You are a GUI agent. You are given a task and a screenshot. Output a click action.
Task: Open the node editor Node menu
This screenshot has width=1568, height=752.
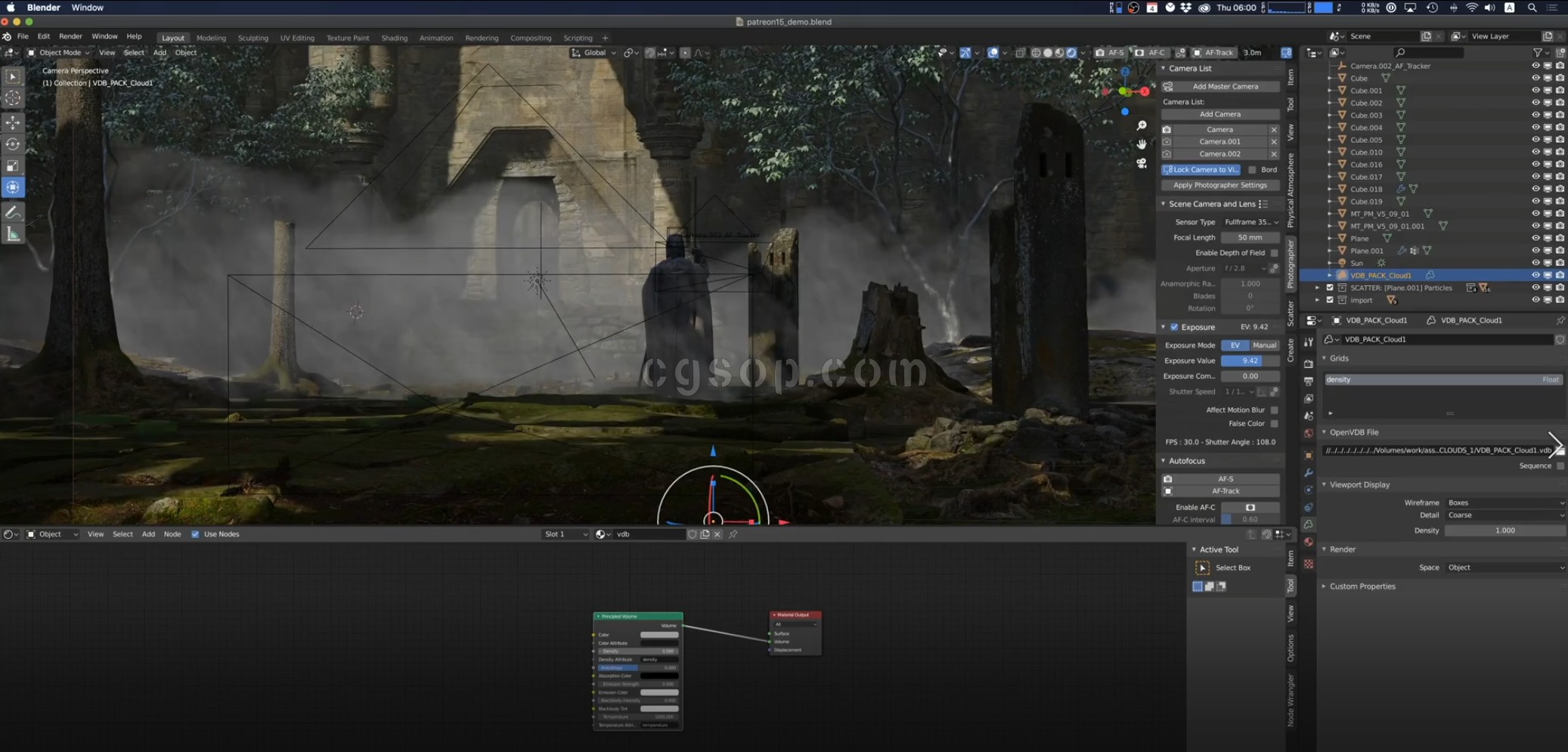(172, 534)
